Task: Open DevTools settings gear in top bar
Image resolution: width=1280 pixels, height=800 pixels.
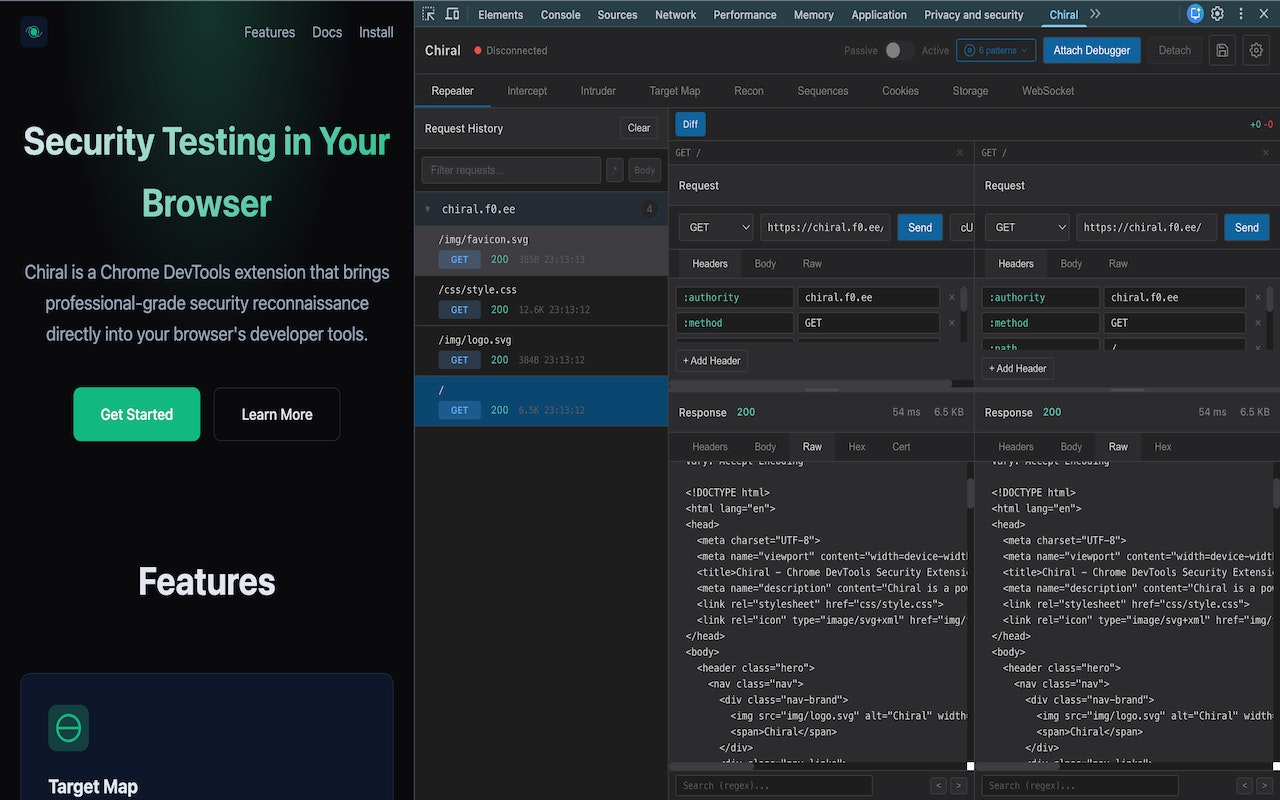Action: [1217, 14]
